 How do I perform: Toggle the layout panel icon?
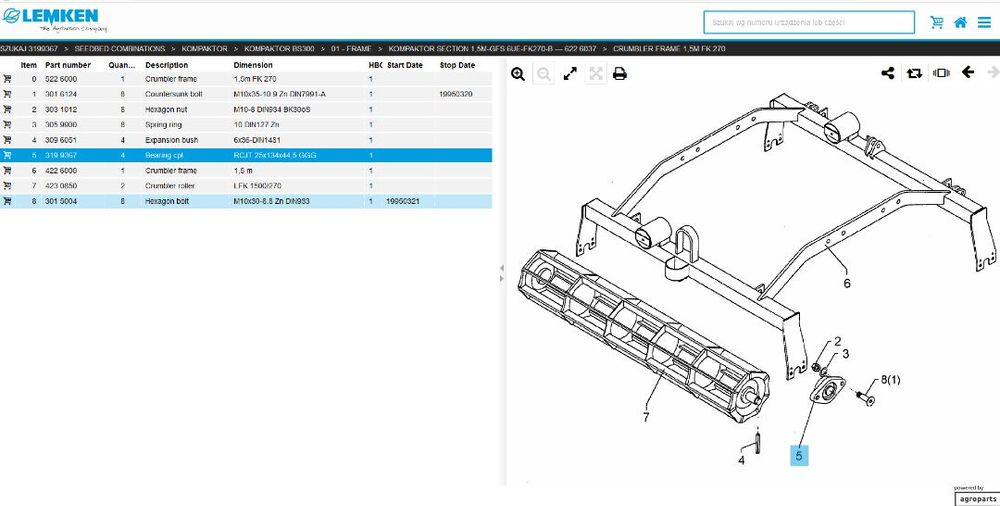tap(941, 73)
